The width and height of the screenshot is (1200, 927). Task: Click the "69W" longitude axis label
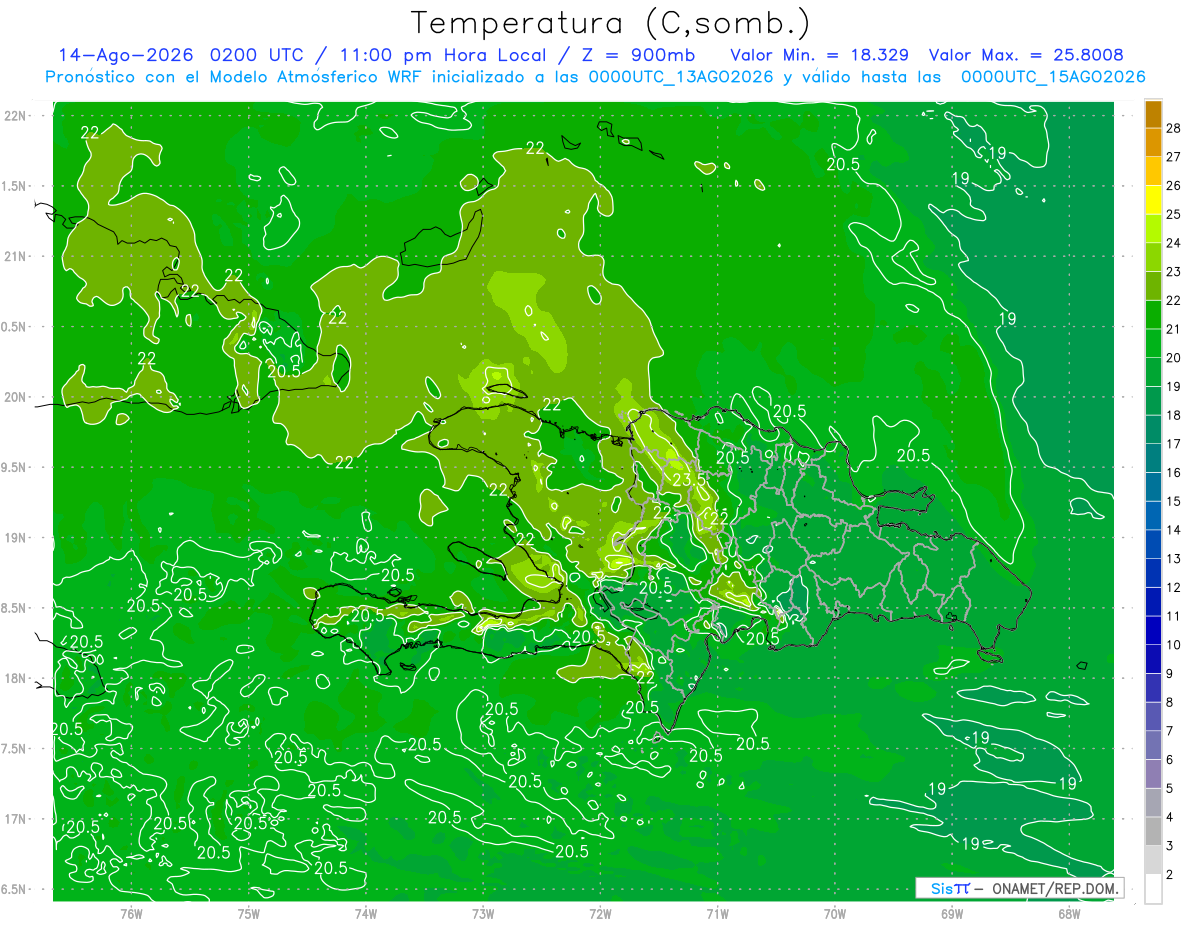952,913
